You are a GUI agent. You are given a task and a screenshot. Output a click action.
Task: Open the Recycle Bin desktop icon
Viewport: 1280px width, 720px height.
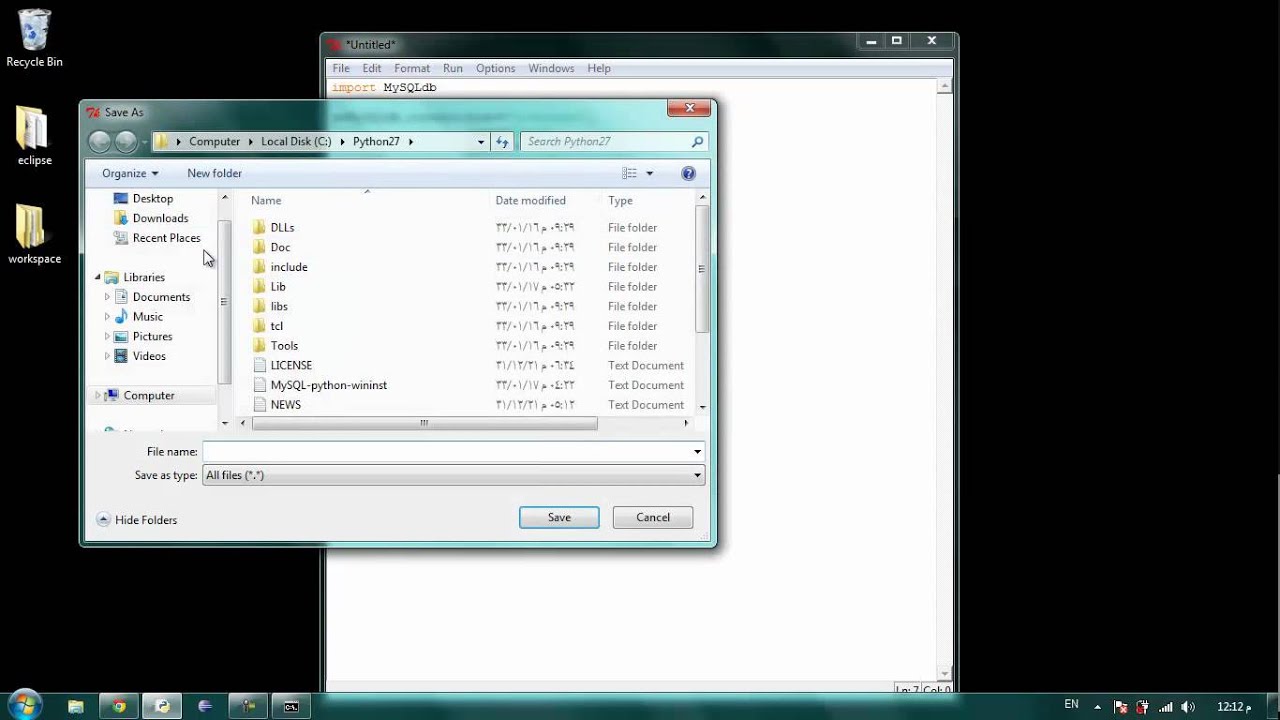(34, 40)
